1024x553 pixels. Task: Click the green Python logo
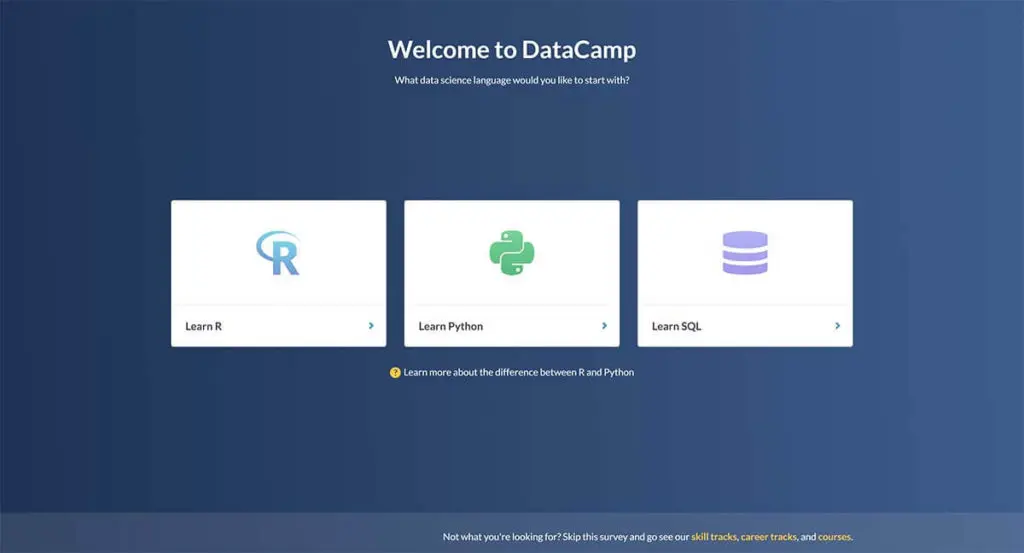coord(512,253)
